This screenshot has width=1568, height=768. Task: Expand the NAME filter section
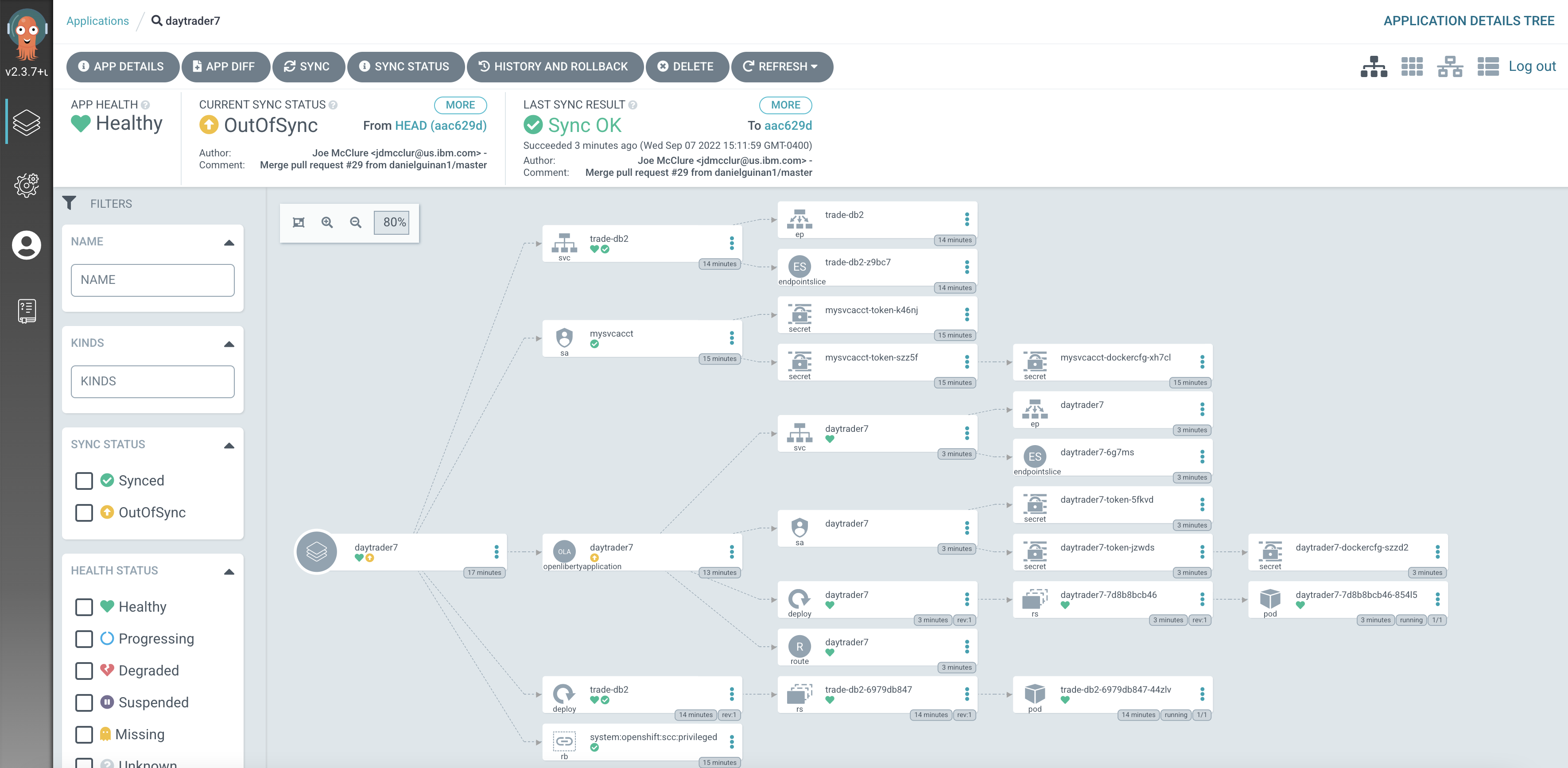tap(229, 243)
